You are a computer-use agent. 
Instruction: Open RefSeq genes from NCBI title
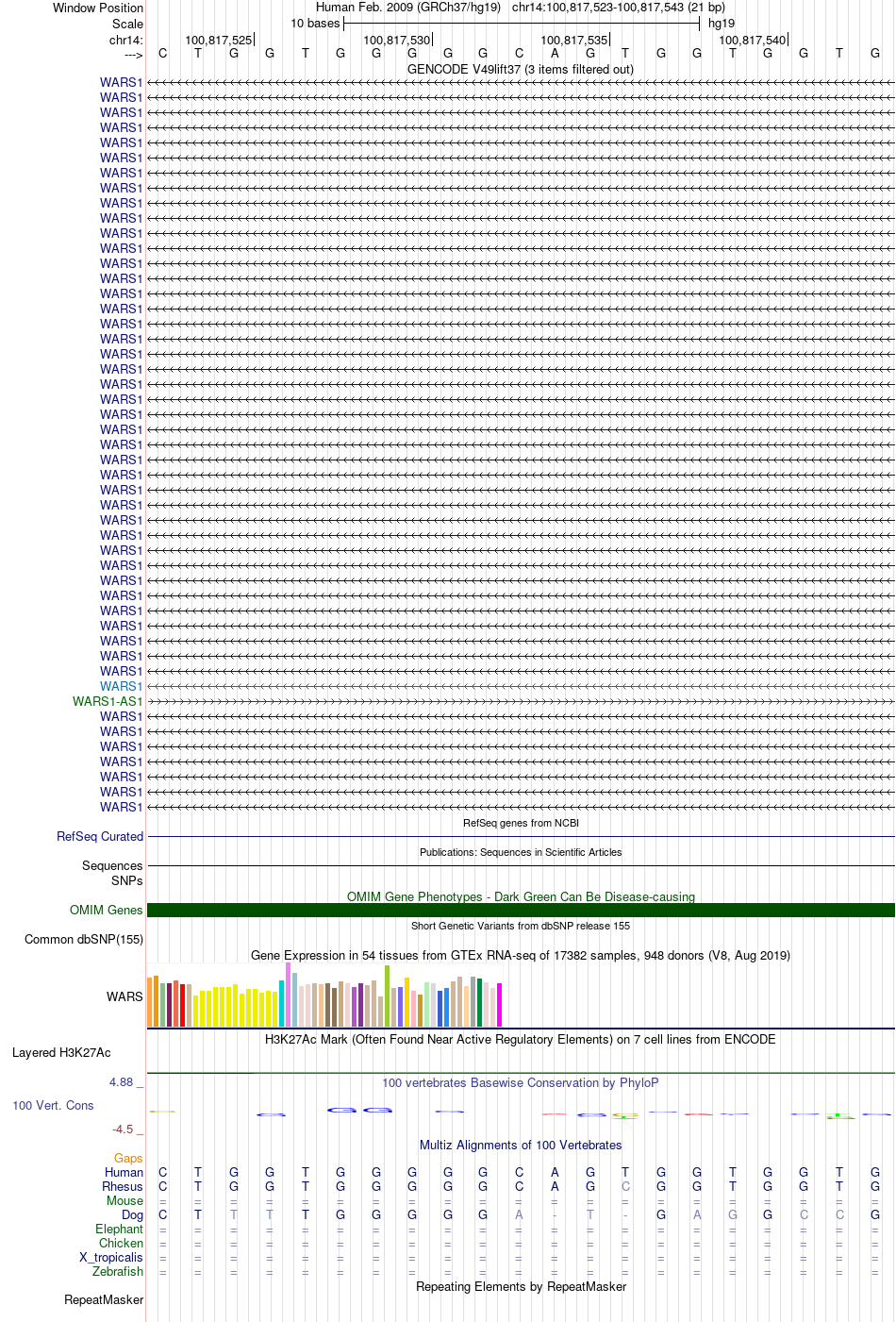coord(521,823)
